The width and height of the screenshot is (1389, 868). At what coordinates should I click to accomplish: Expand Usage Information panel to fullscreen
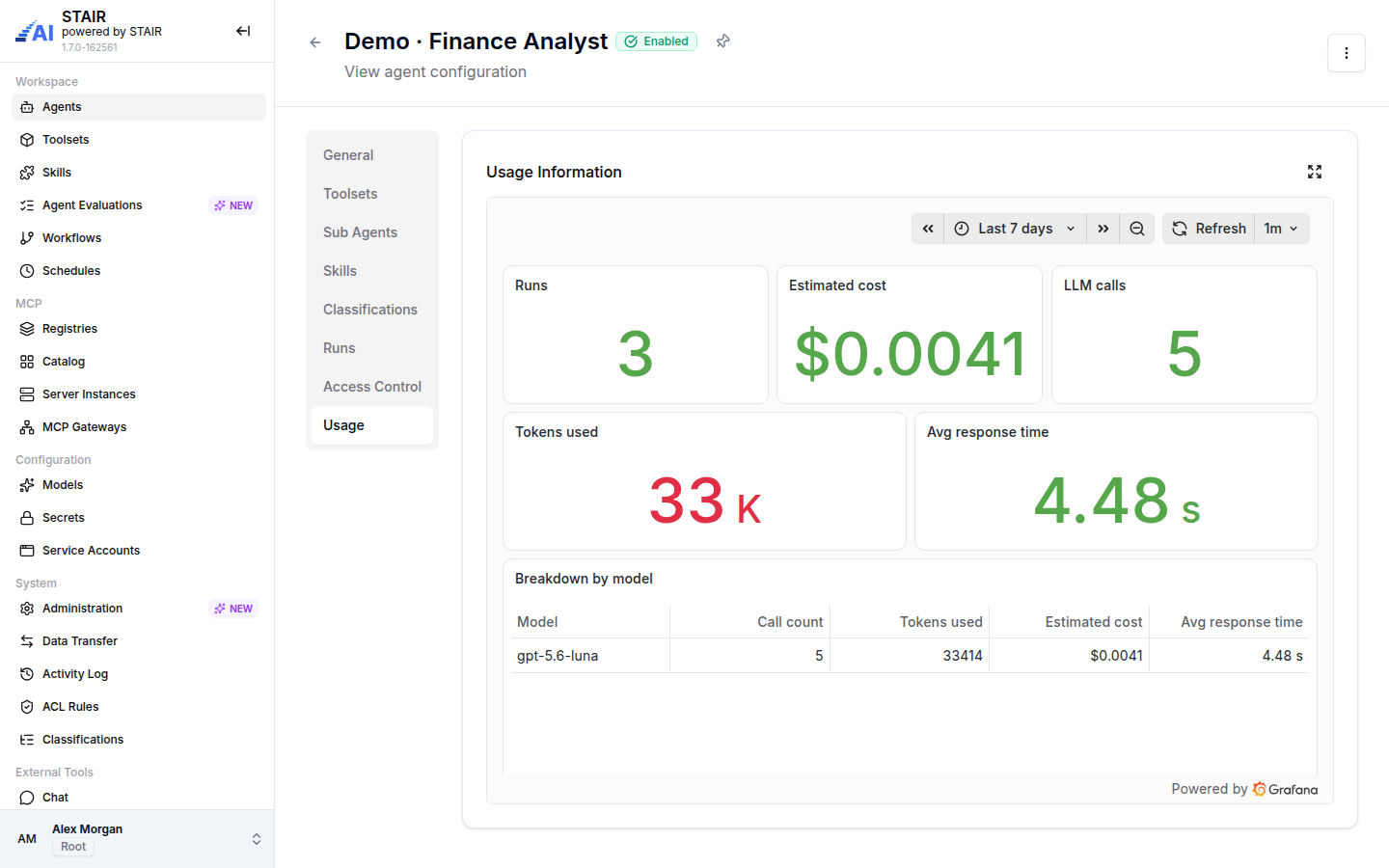(x=1315, y=172)
